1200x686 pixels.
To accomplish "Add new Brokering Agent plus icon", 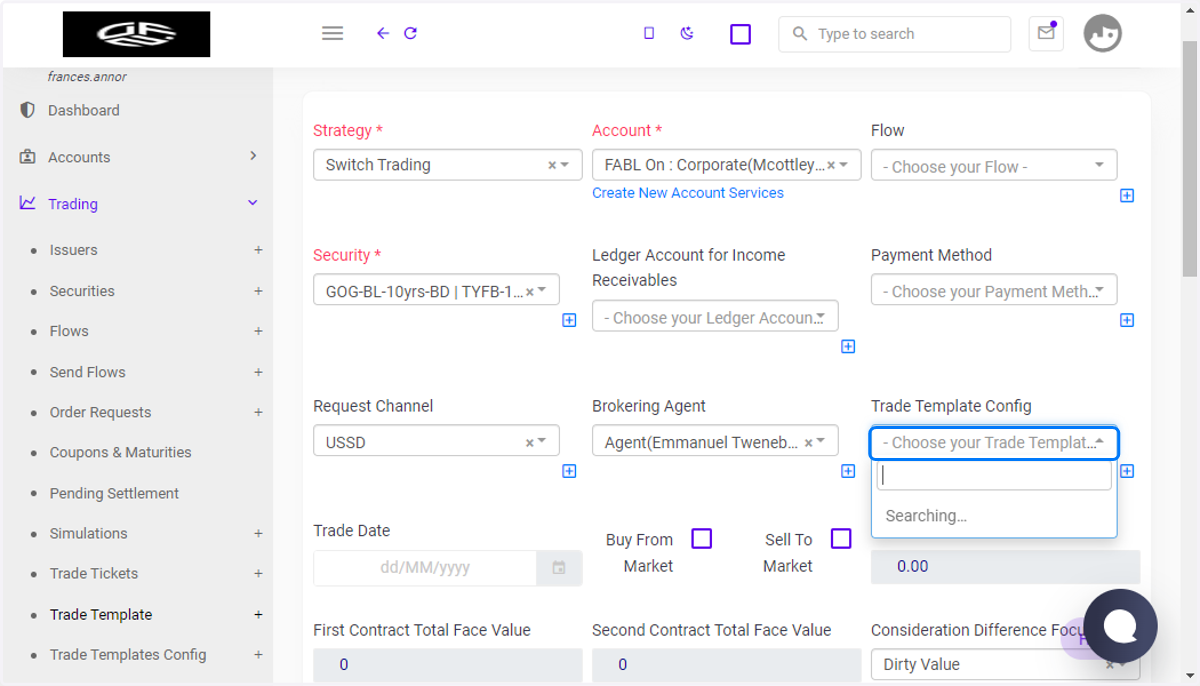I will pos(848,471).
